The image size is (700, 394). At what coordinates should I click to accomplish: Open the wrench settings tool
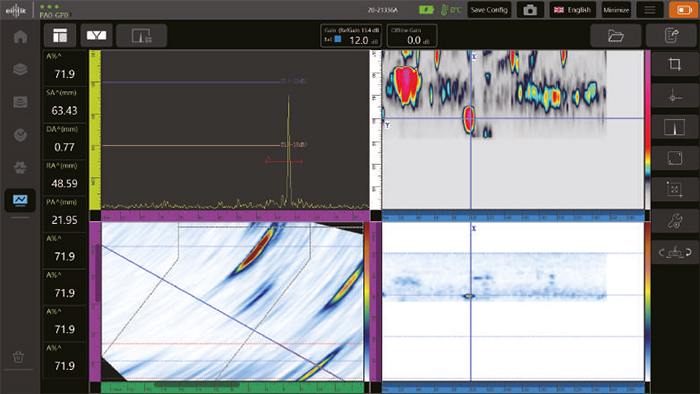tap(675, 220)
